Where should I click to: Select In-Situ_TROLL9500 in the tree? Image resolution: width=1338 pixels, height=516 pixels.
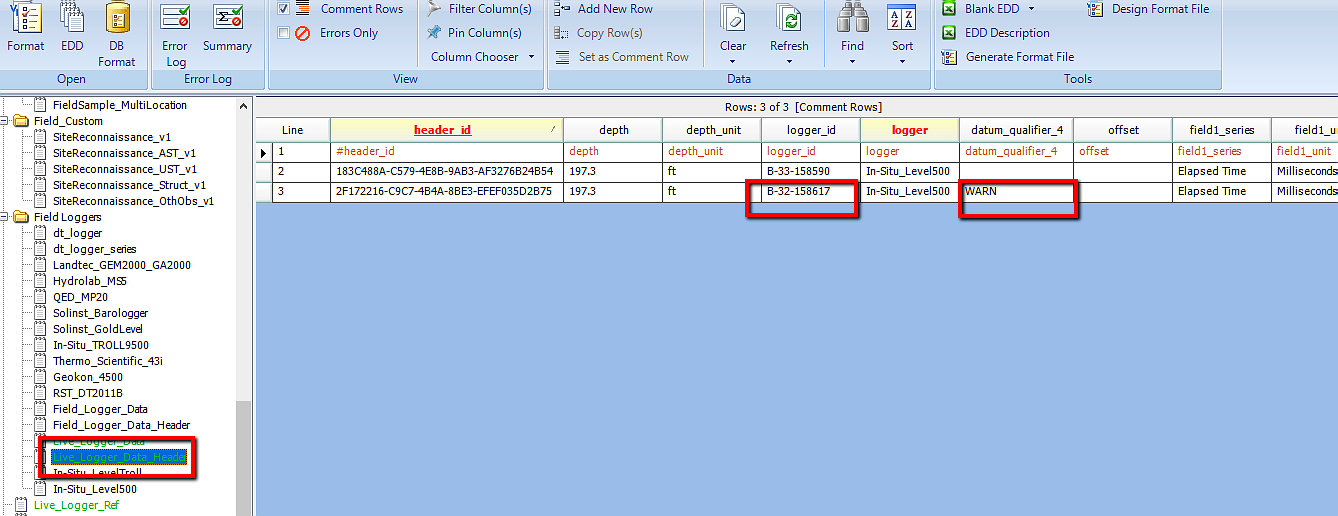click(100, 345)
